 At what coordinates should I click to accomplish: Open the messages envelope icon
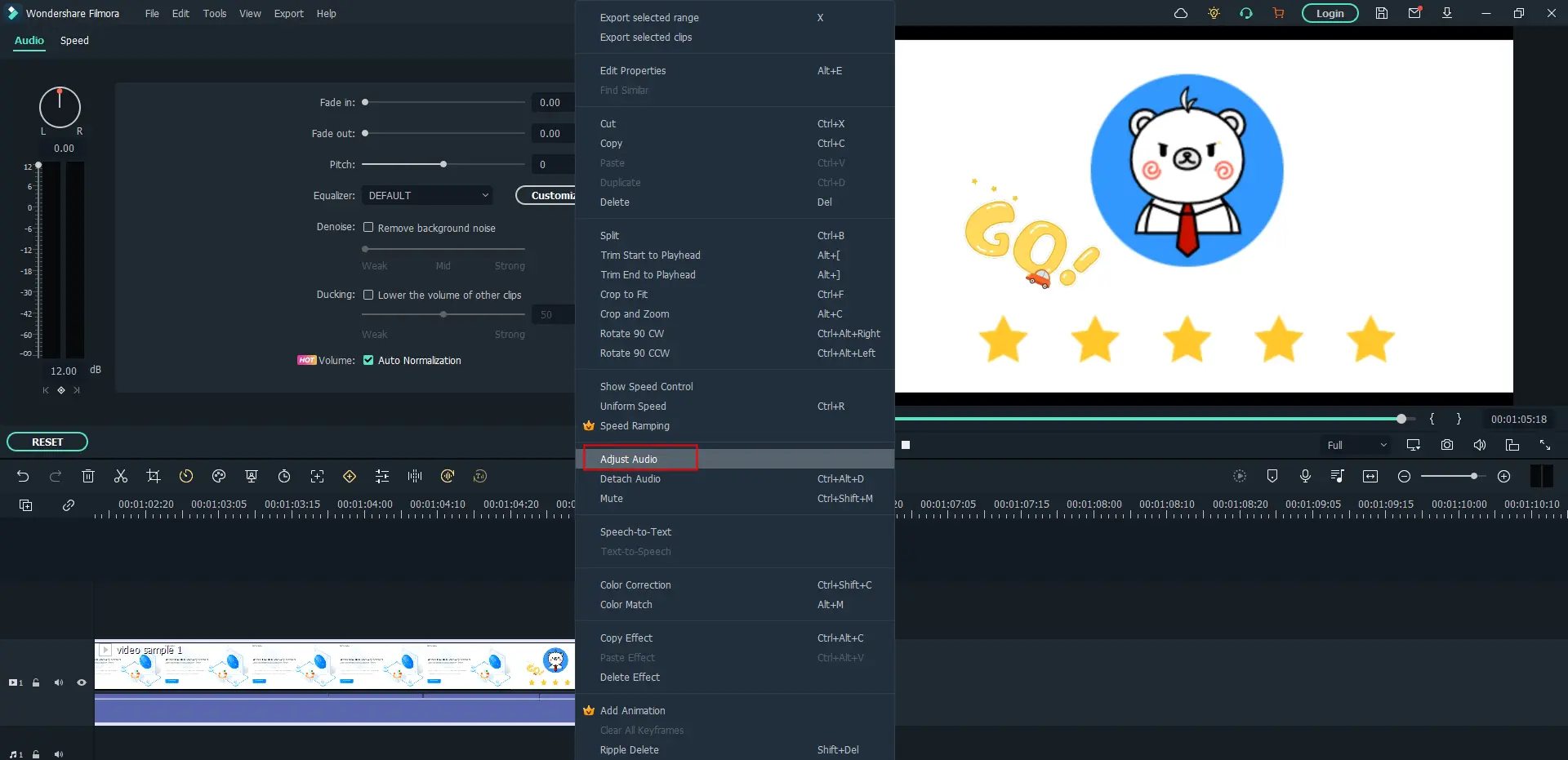click(x=1414, y=13)
